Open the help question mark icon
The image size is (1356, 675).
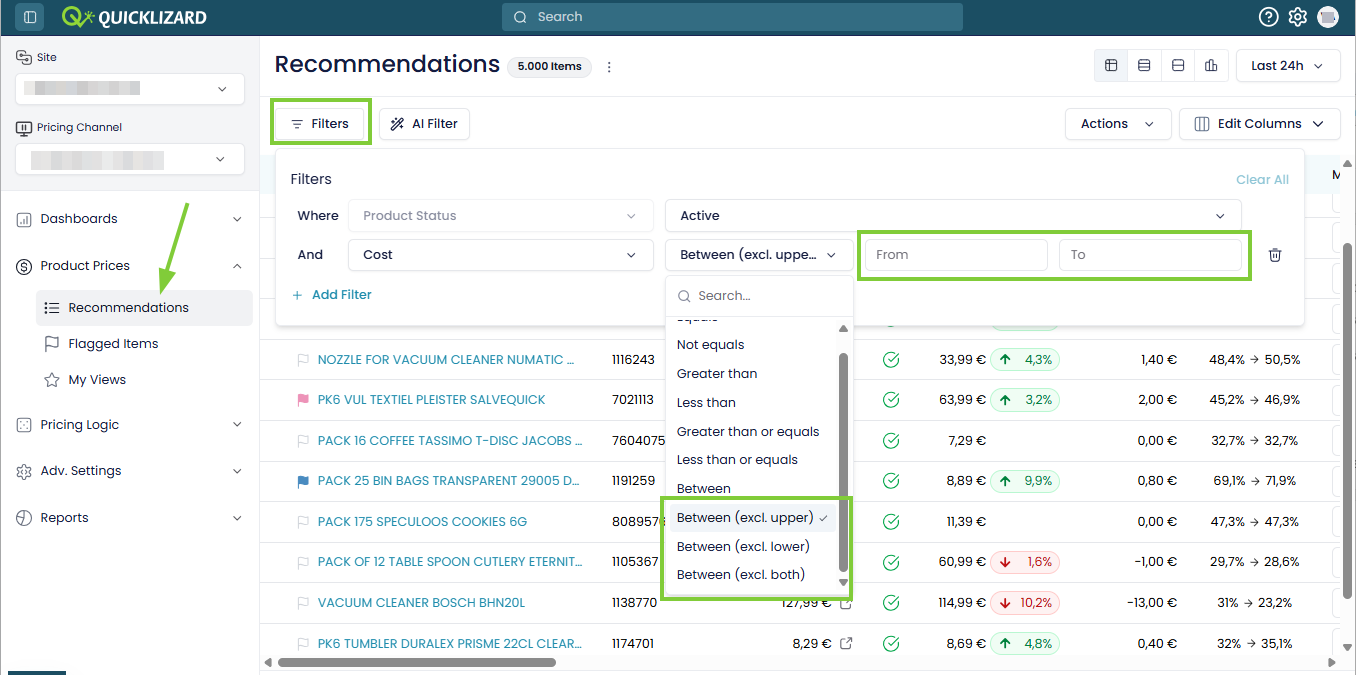(1268, 17)
